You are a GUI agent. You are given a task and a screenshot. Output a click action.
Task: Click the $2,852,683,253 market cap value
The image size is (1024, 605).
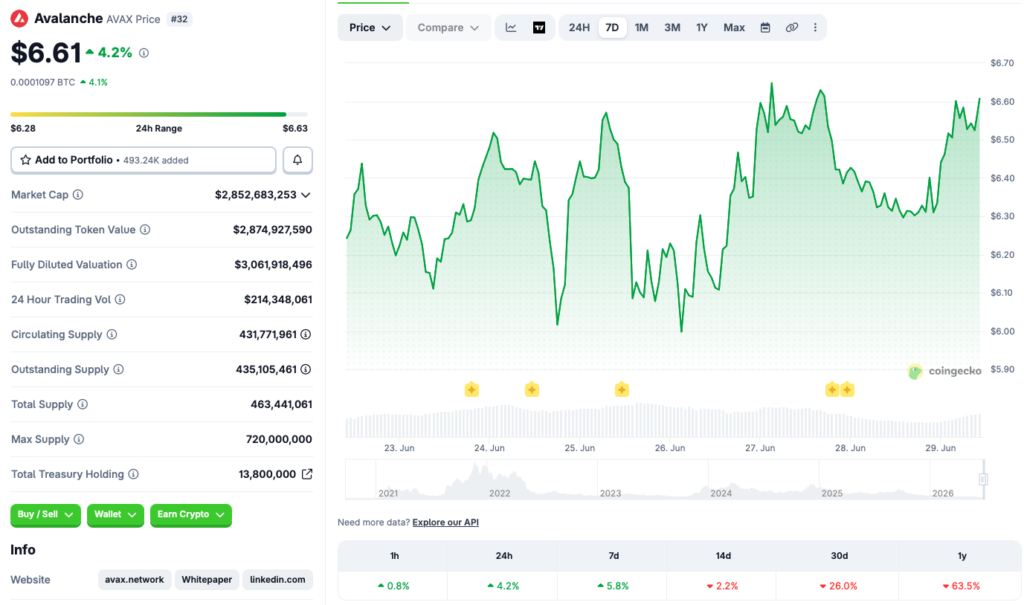[x=256, y=195]
